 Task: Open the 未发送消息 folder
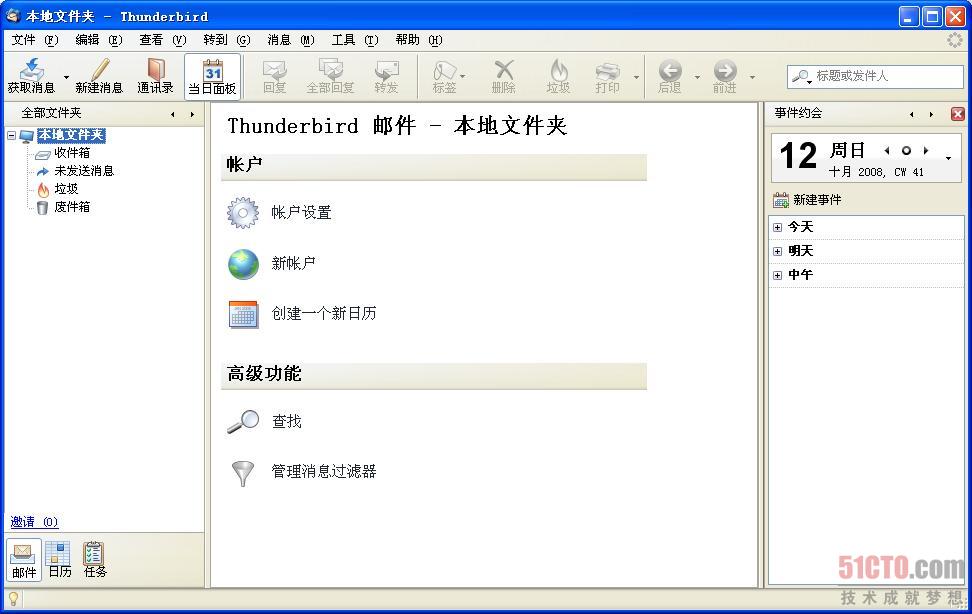(84, 171)
